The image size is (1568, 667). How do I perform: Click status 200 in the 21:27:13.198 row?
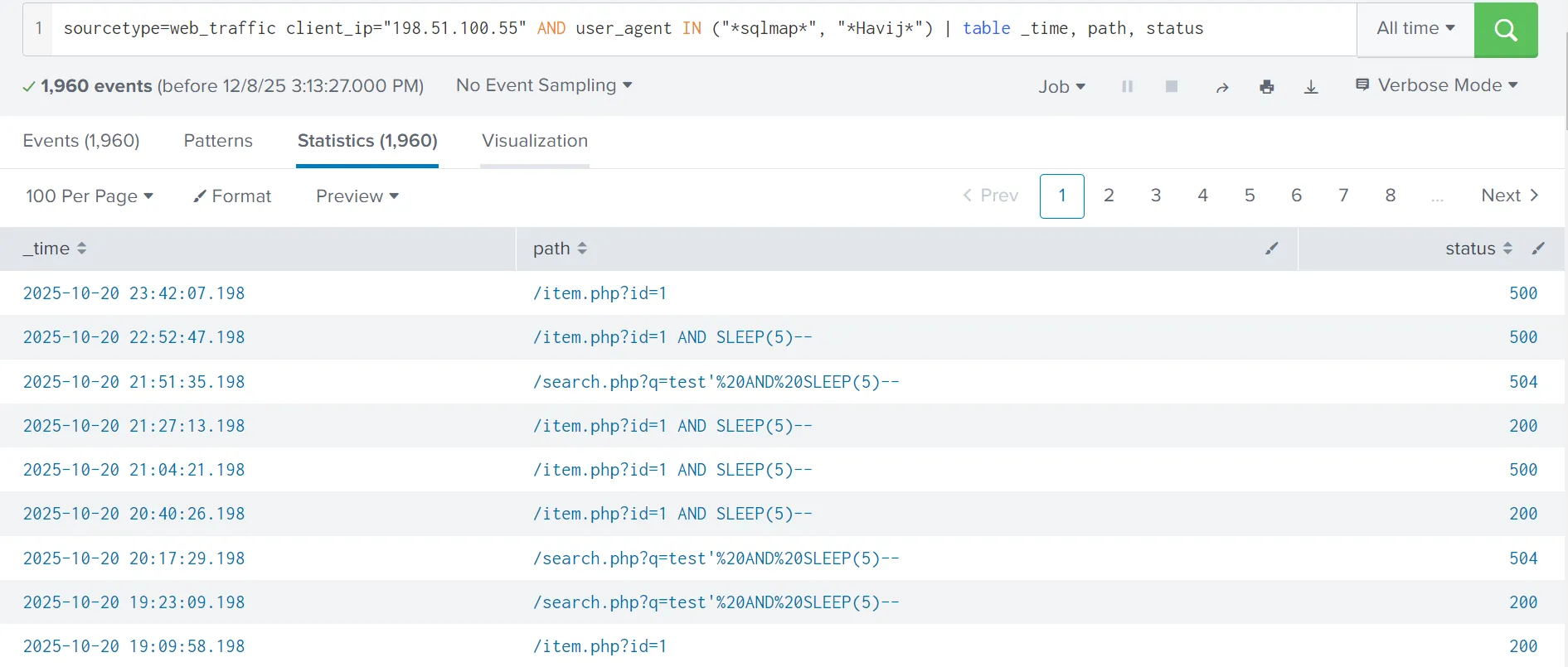click(1523, 426)
